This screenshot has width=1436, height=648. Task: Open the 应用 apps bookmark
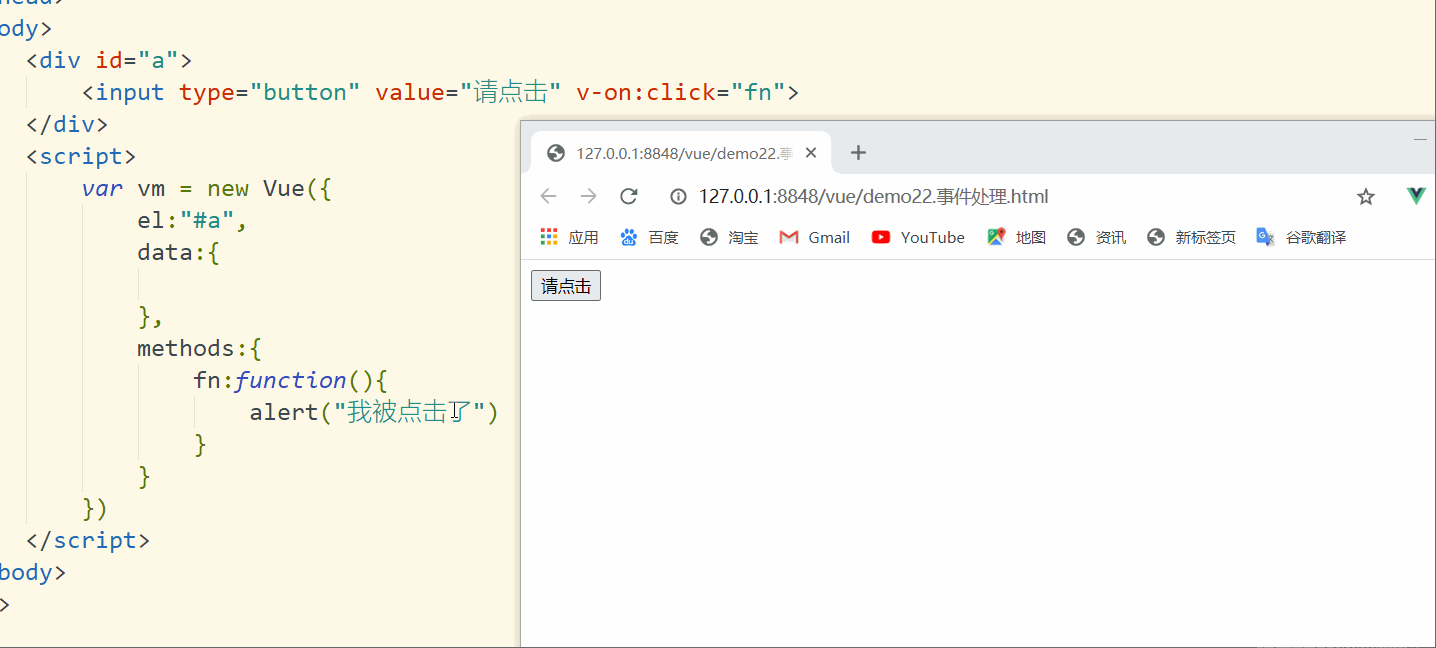pyautogui.click(x=569, y=237)
